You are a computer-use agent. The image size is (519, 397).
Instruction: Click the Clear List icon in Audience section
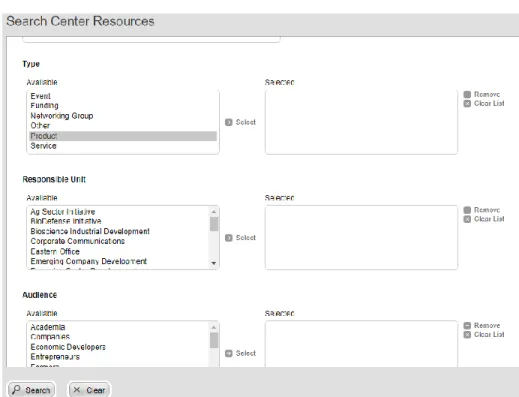(x=467, y=335)
